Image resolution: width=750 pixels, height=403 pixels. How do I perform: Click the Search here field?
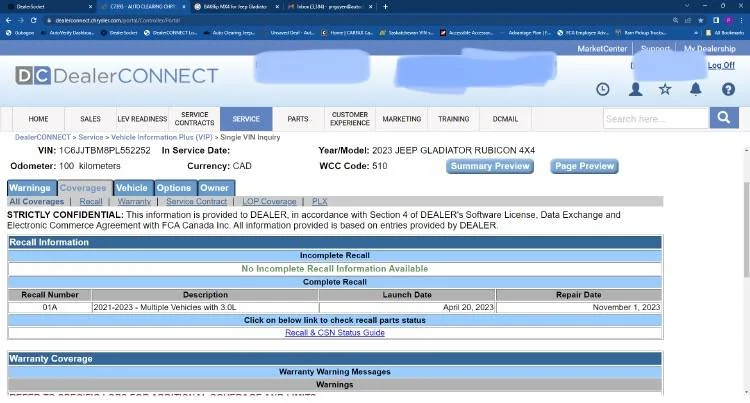click(x=656, y=118)
